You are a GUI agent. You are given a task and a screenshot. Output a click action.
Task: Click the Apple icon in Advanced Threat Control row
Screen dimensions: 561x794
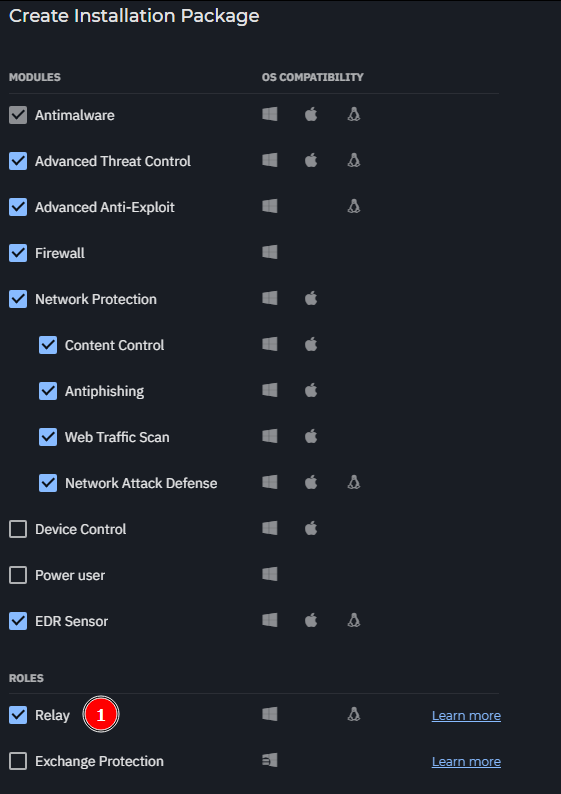click(x=311, y=161)
